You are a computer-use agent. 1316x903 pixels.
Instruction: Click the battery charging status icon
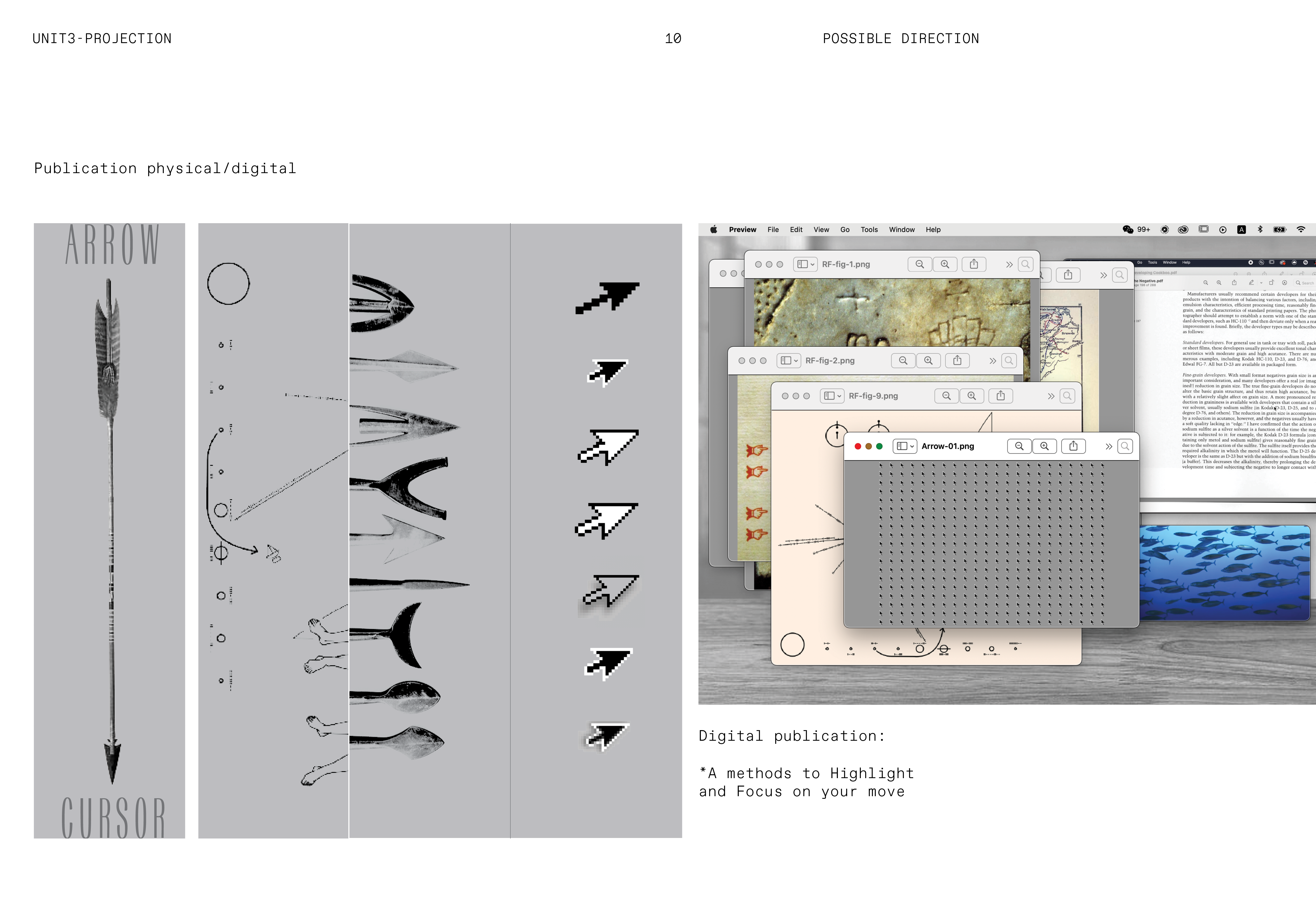pyautogui.click(x=1280, y=229)
